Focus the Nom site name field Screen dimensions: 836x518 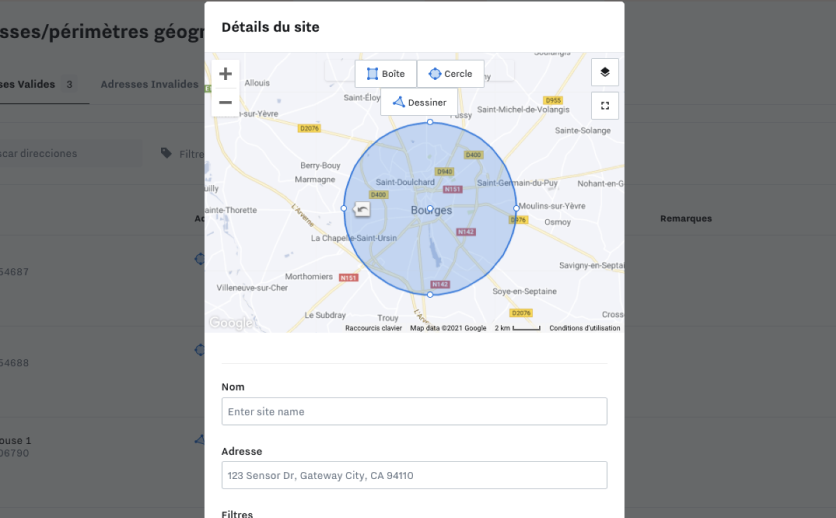point(414,411)
